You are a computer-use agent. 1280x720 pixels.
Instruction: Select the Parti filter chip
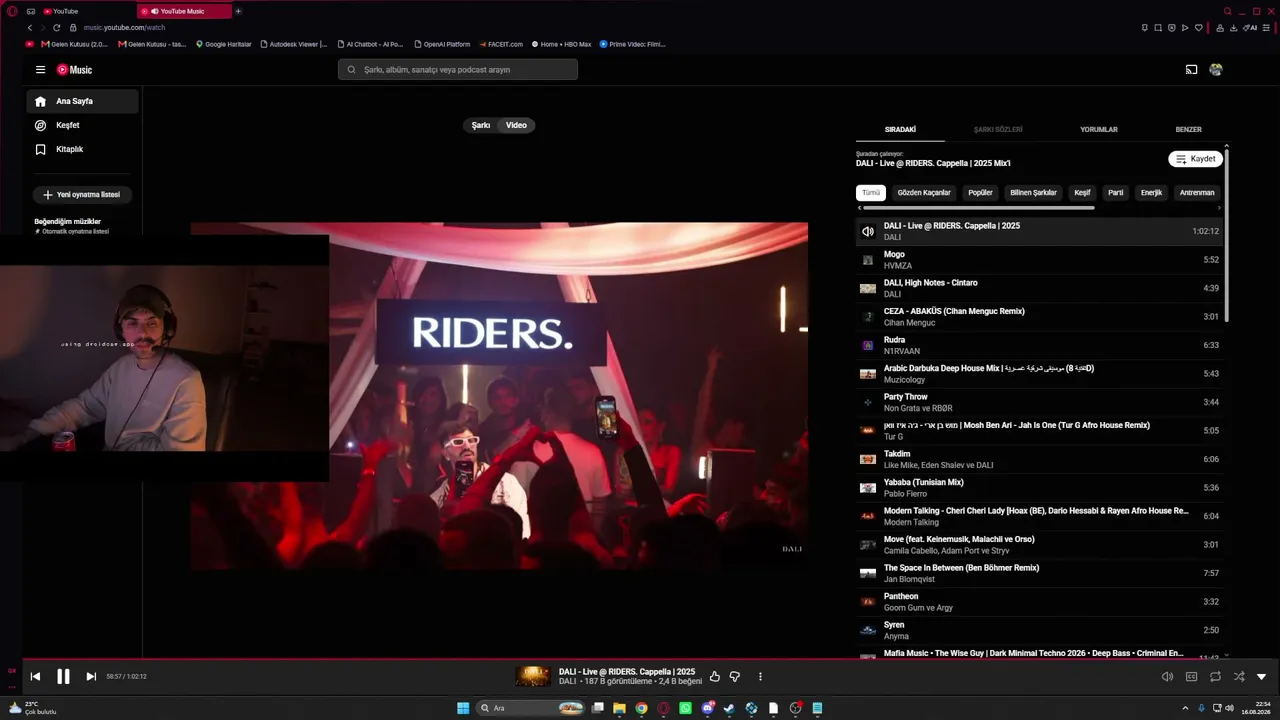(1116, 193)
